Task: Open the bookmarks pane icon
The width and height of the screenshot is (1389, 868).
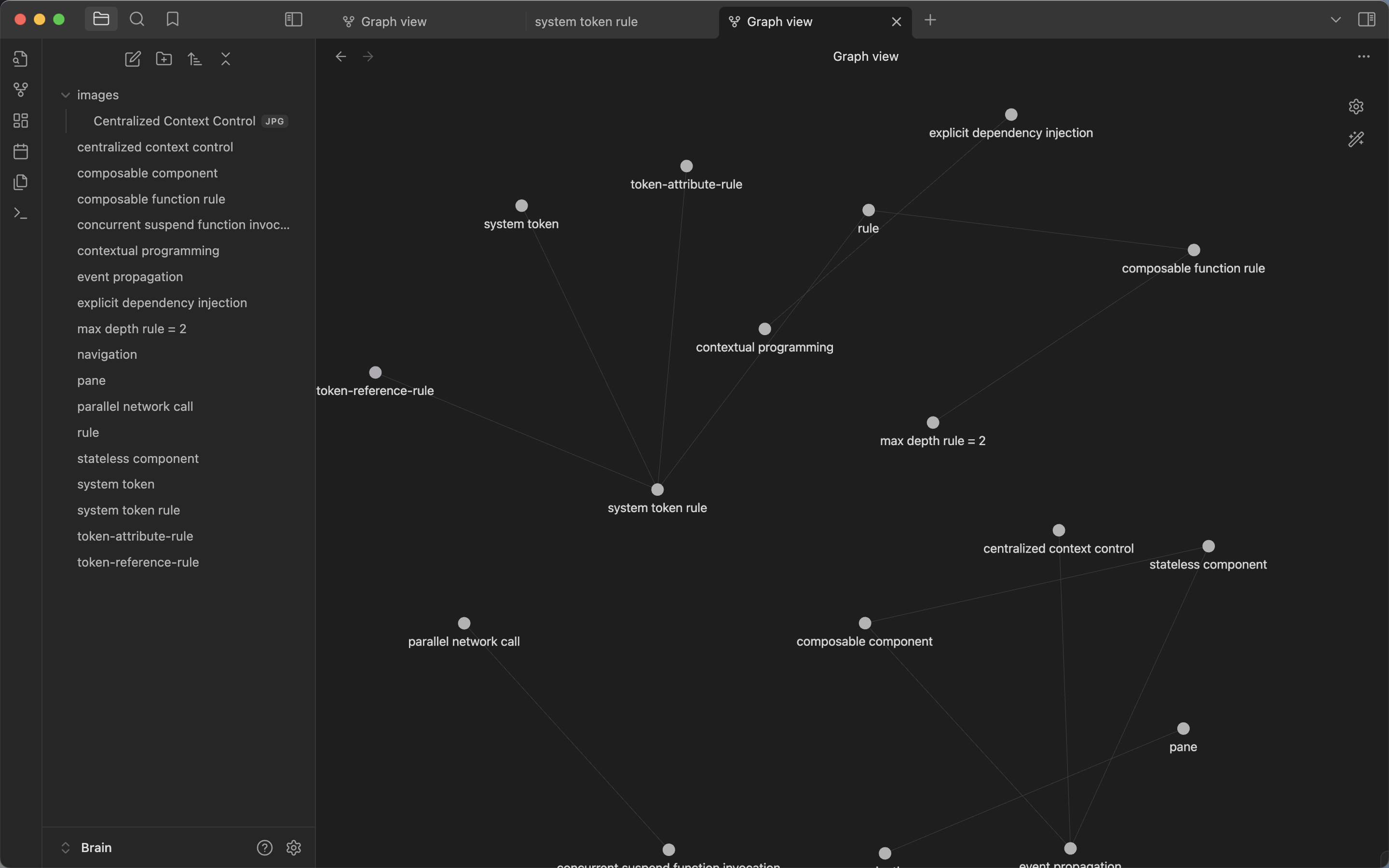Action: click(172, 19)
